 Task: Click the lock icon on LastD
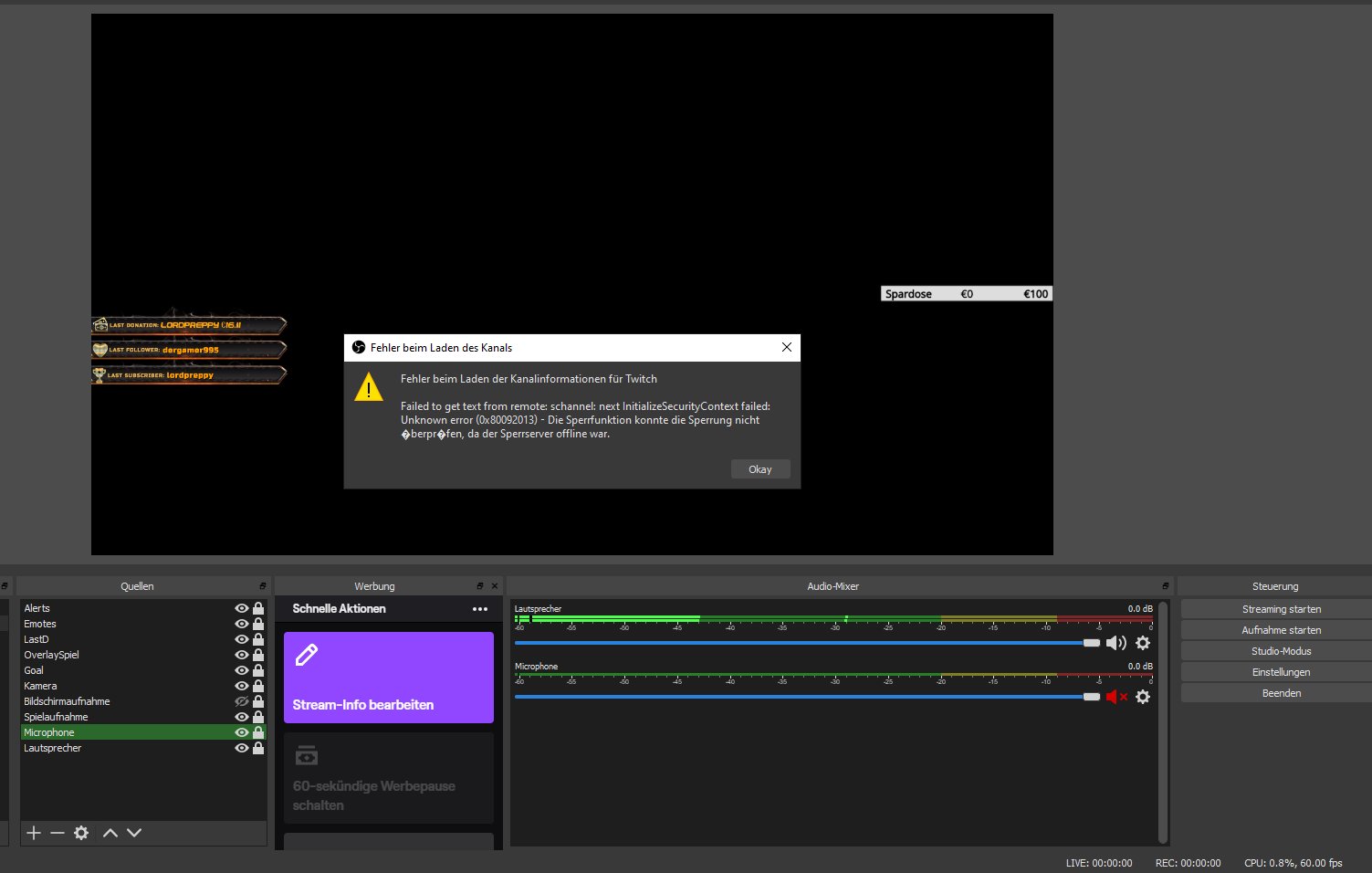pyautogui.click(x=258, y=639)
